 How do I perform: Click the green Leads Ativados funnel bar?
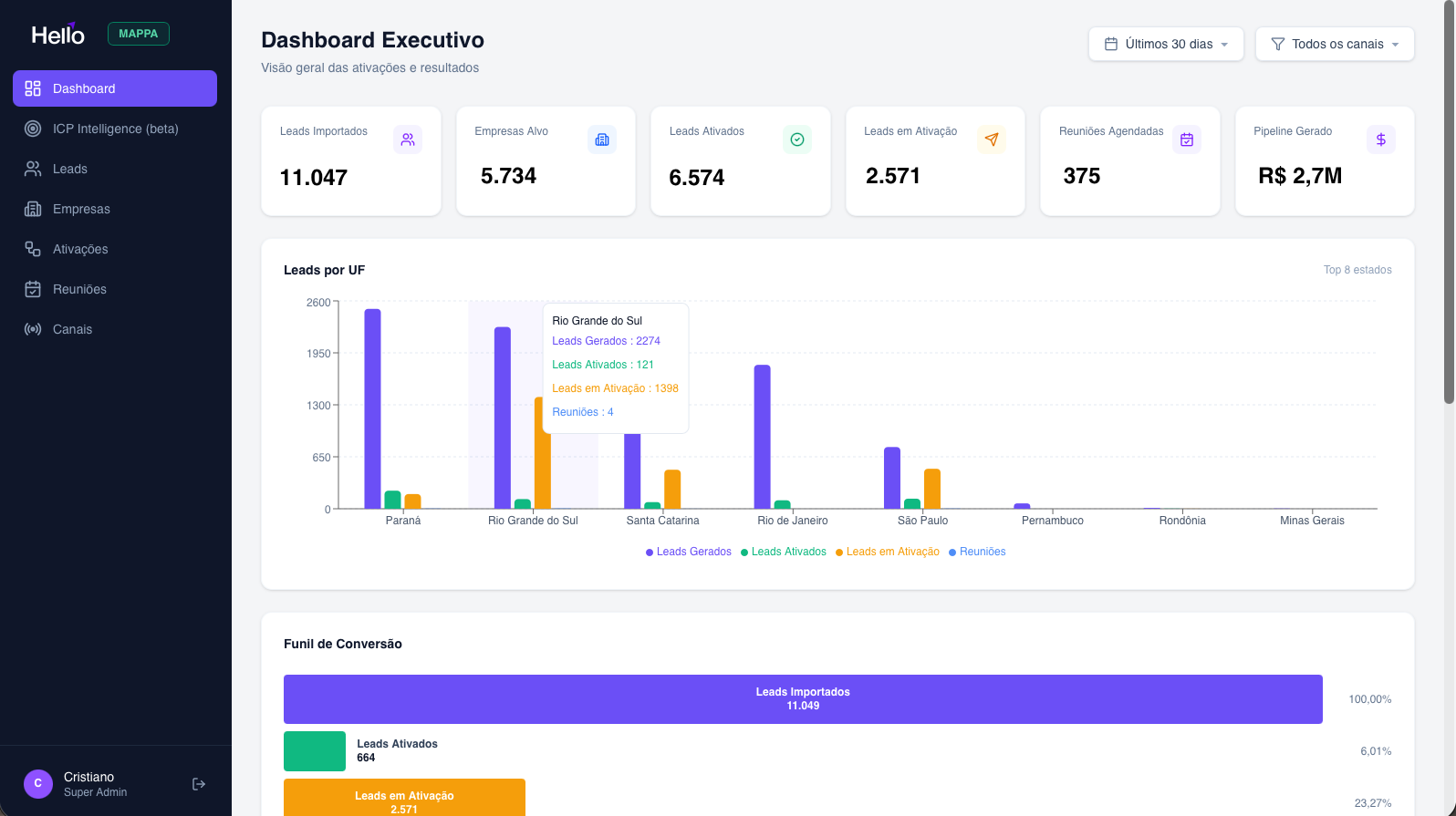(x=315, y=751)
